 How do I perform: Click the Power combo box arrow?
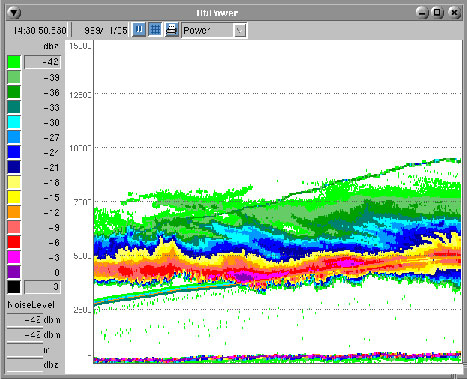[240, 31]
